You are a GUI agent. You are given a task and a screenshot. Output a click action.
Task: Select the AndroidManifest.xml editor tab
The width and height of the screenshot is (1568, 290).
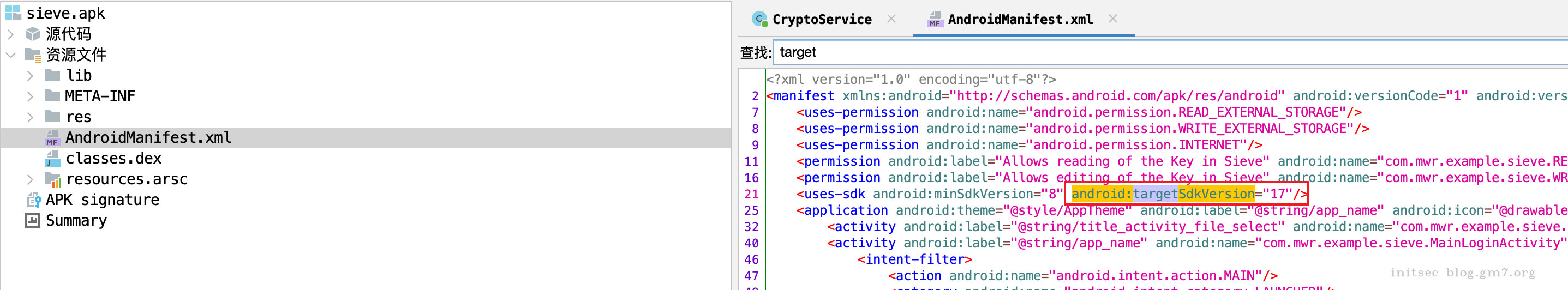(1020, 20)
